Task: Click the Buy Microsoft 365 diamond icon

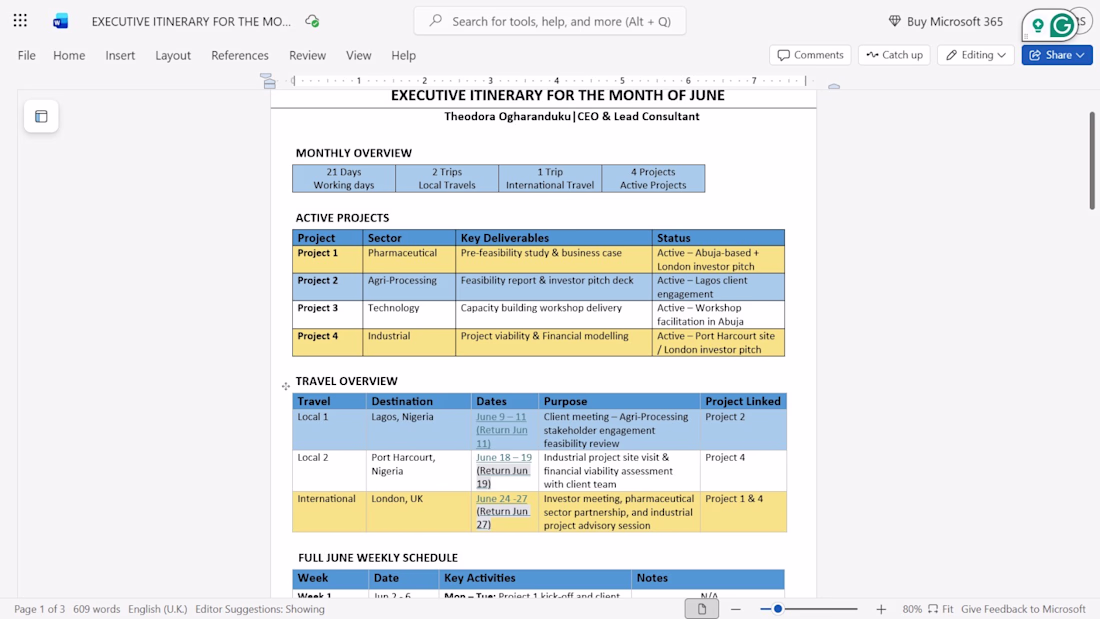Action: point(894,21)
